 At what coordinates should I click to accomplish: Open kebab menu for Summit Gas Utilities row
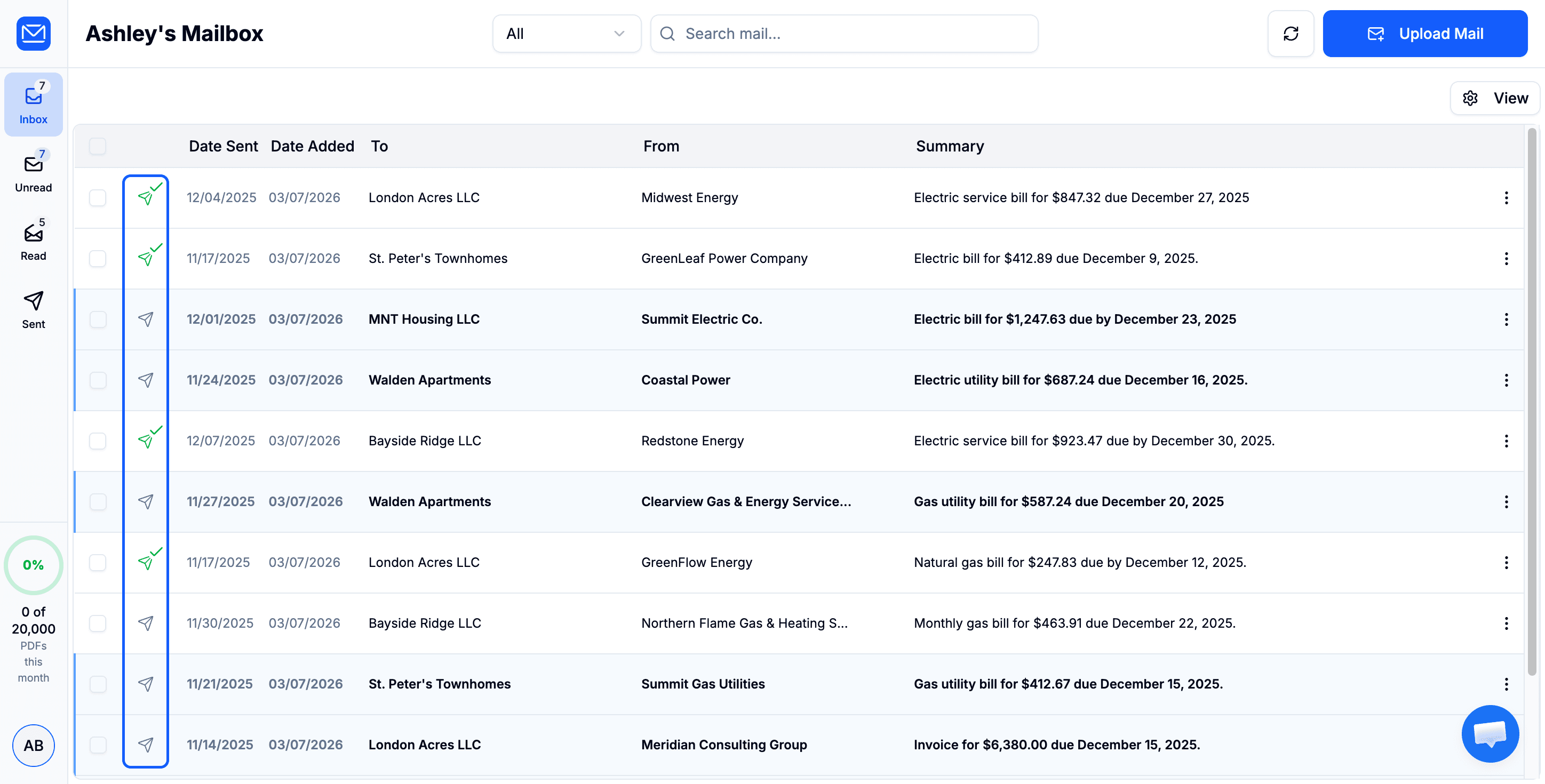(1506, 684)
